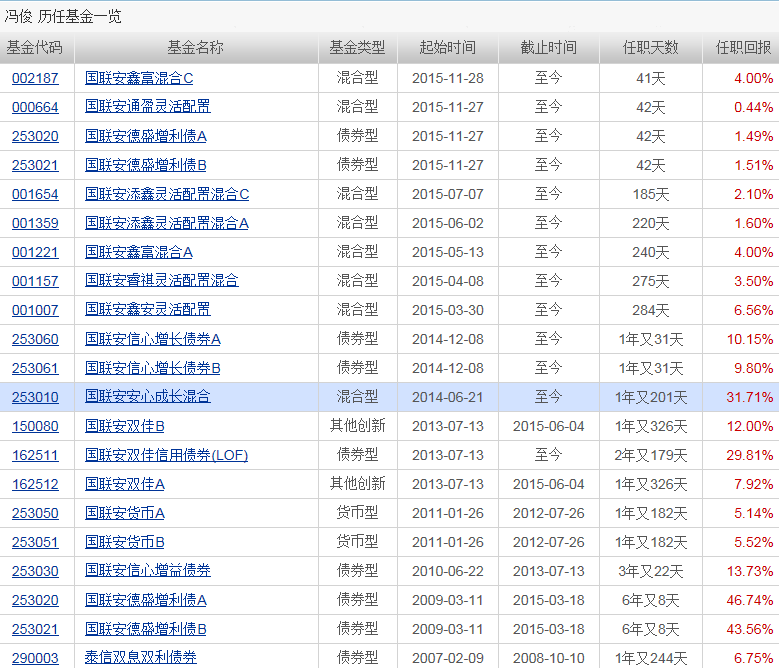This screenshot has width=779, height=668.
Task: Click fund code 253060
Action: click(x=35, y=339)
